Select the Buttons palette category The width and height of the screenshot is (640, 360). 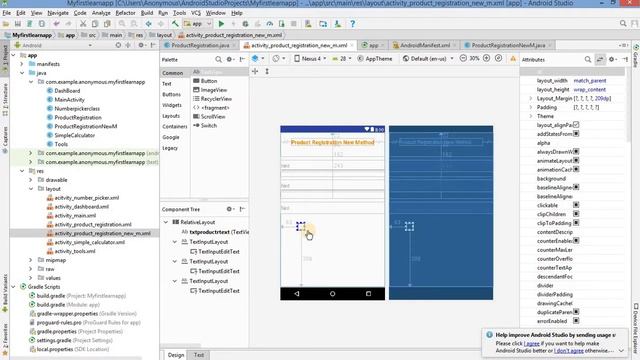click(x=171, y=94)
